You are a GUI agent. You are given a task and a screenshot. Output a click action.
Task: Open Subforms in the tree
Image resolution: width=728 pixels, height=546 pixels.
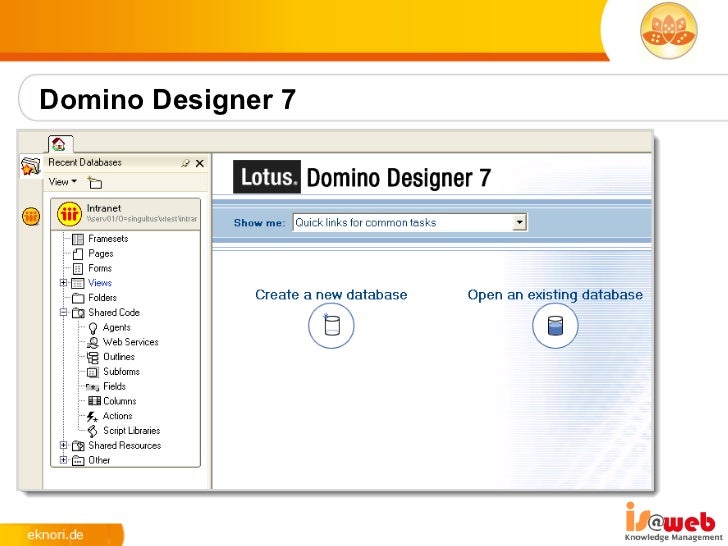click(x=121, y=372)
